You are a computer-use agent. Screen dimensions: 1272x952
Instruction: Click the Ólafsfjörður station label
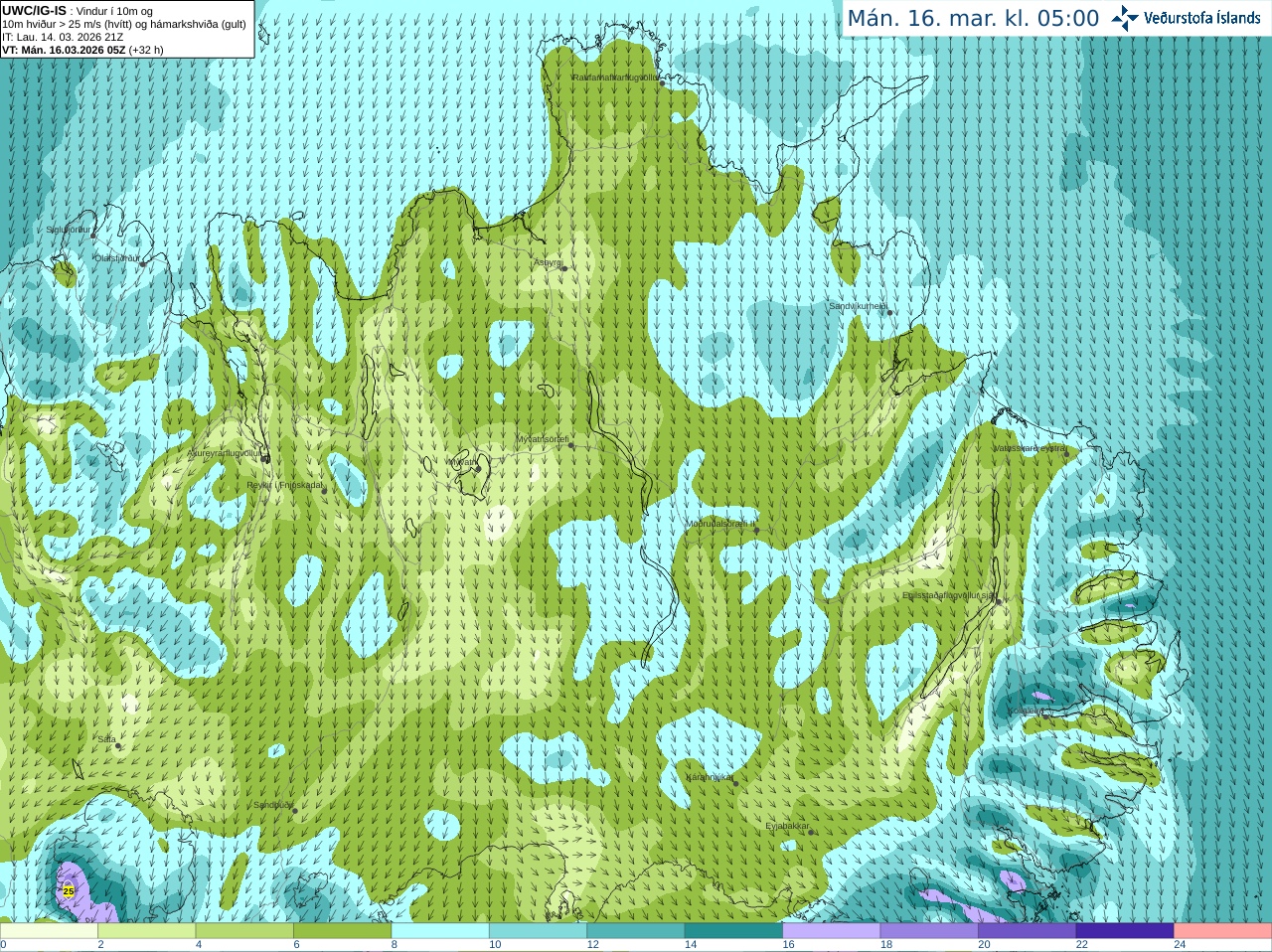116,257
